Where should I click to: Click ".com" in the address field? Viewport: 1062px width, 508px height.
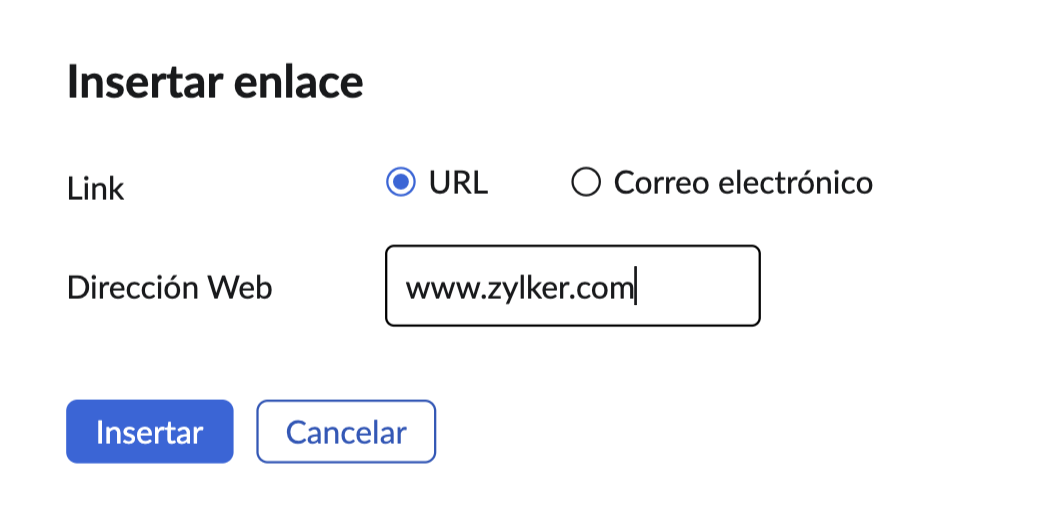tap(605, 289)
